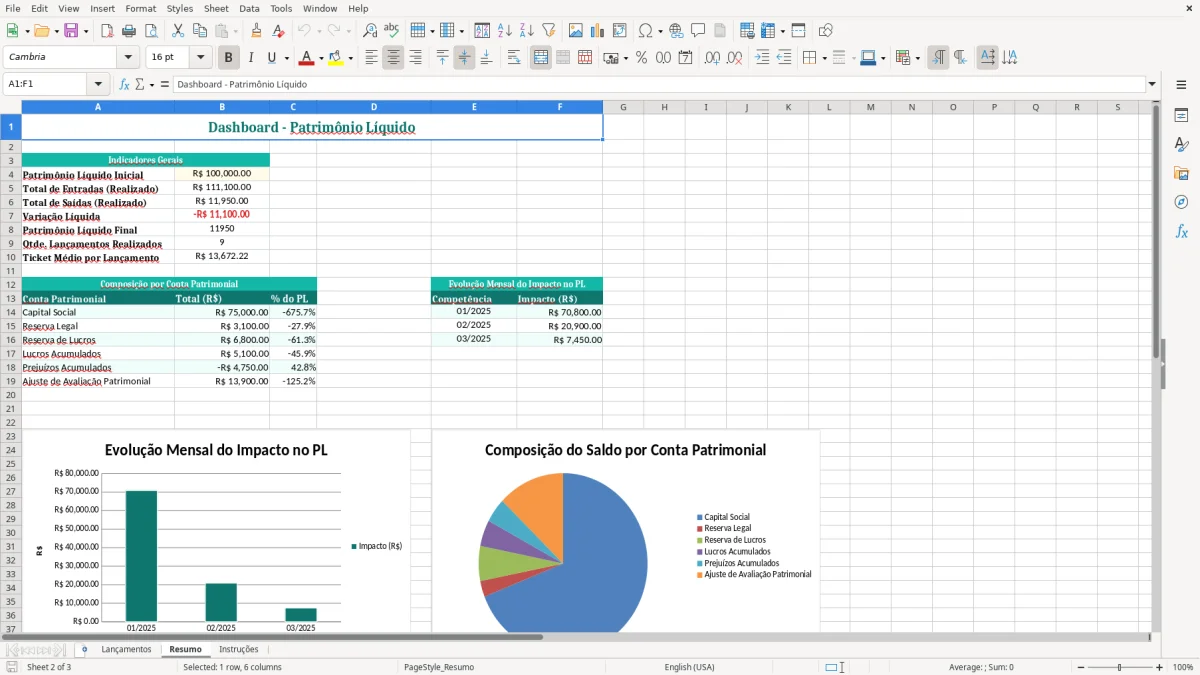Open sidebar Gallery panel
The height and width of the screenshot is (675, 1200).
click(x=1181, y=174)
